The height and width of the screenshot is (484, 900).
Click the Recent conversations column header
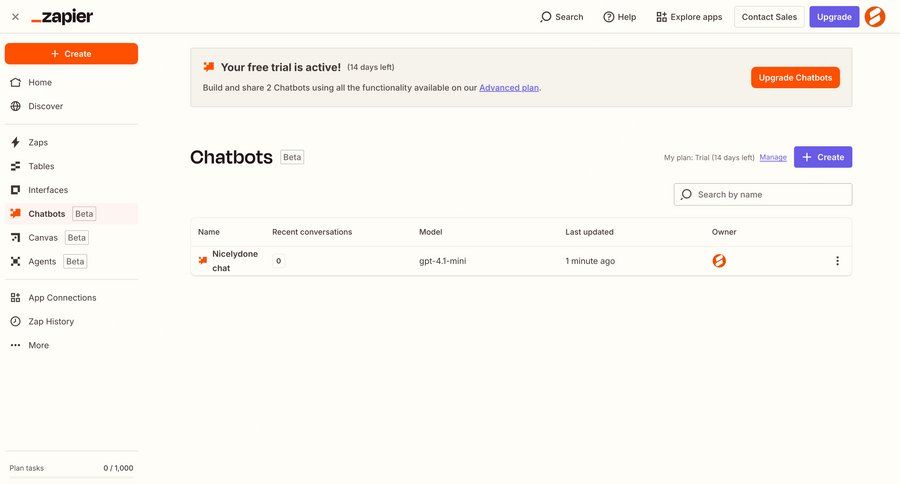tap(312, 232)
